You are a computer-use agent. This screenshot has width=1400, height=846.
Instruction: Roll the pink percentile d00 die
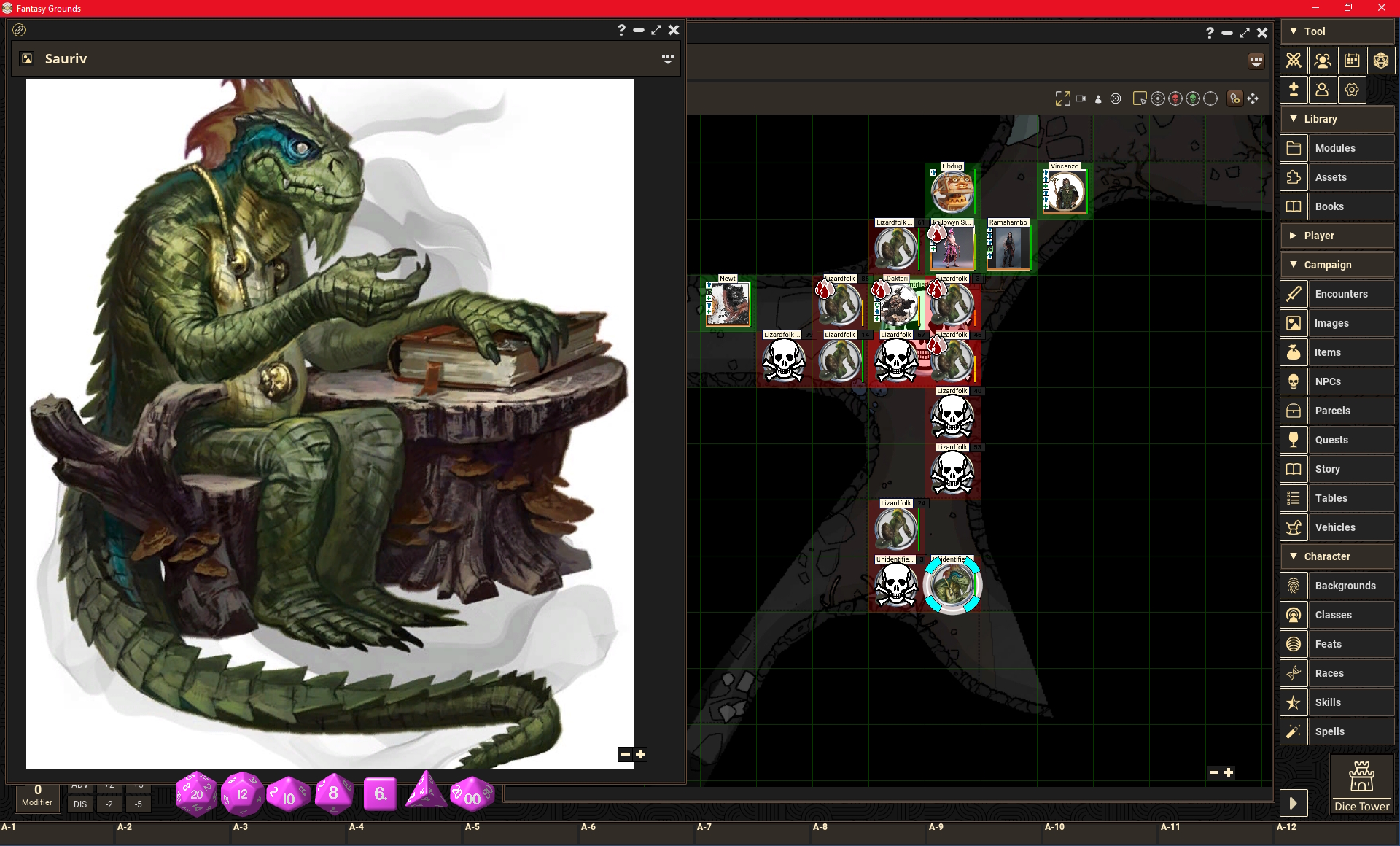(472, 795)
